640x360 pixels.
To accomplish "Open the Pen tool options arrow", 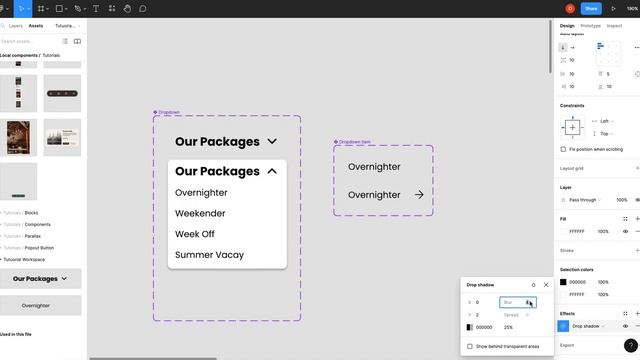I will (x=84, y=9).
